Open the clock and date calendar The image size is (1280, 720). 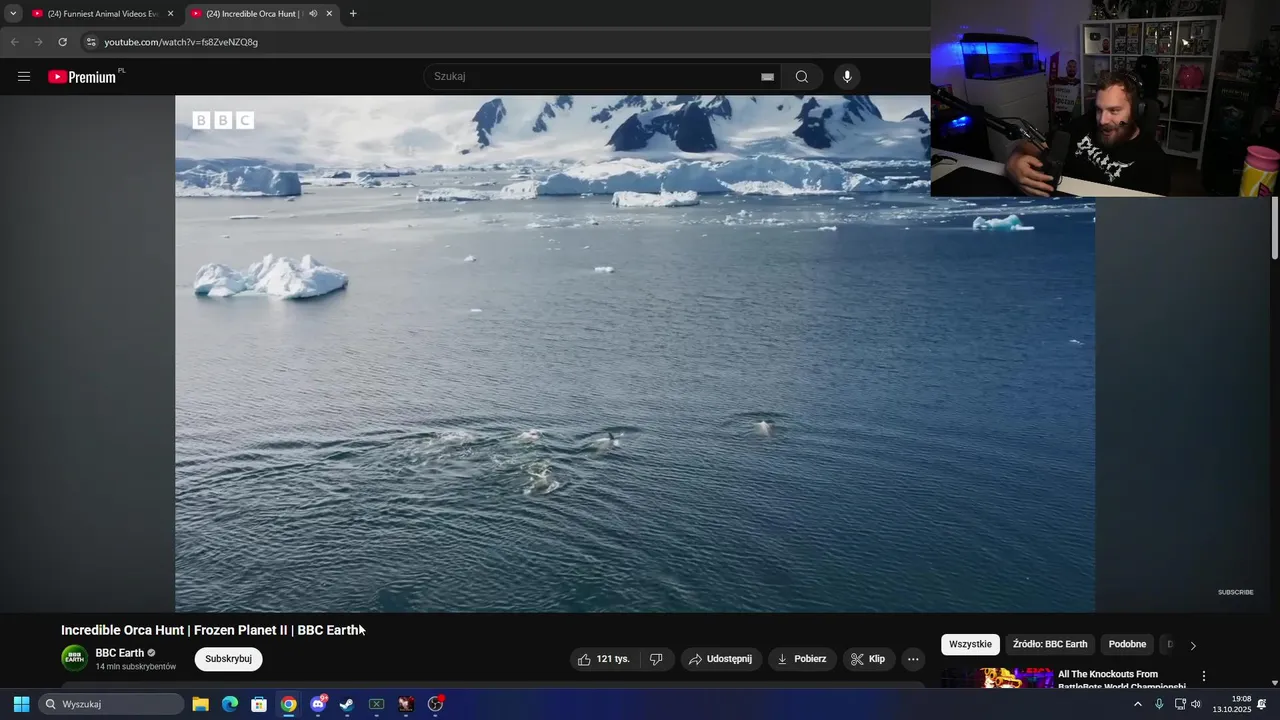(1232, 704)
